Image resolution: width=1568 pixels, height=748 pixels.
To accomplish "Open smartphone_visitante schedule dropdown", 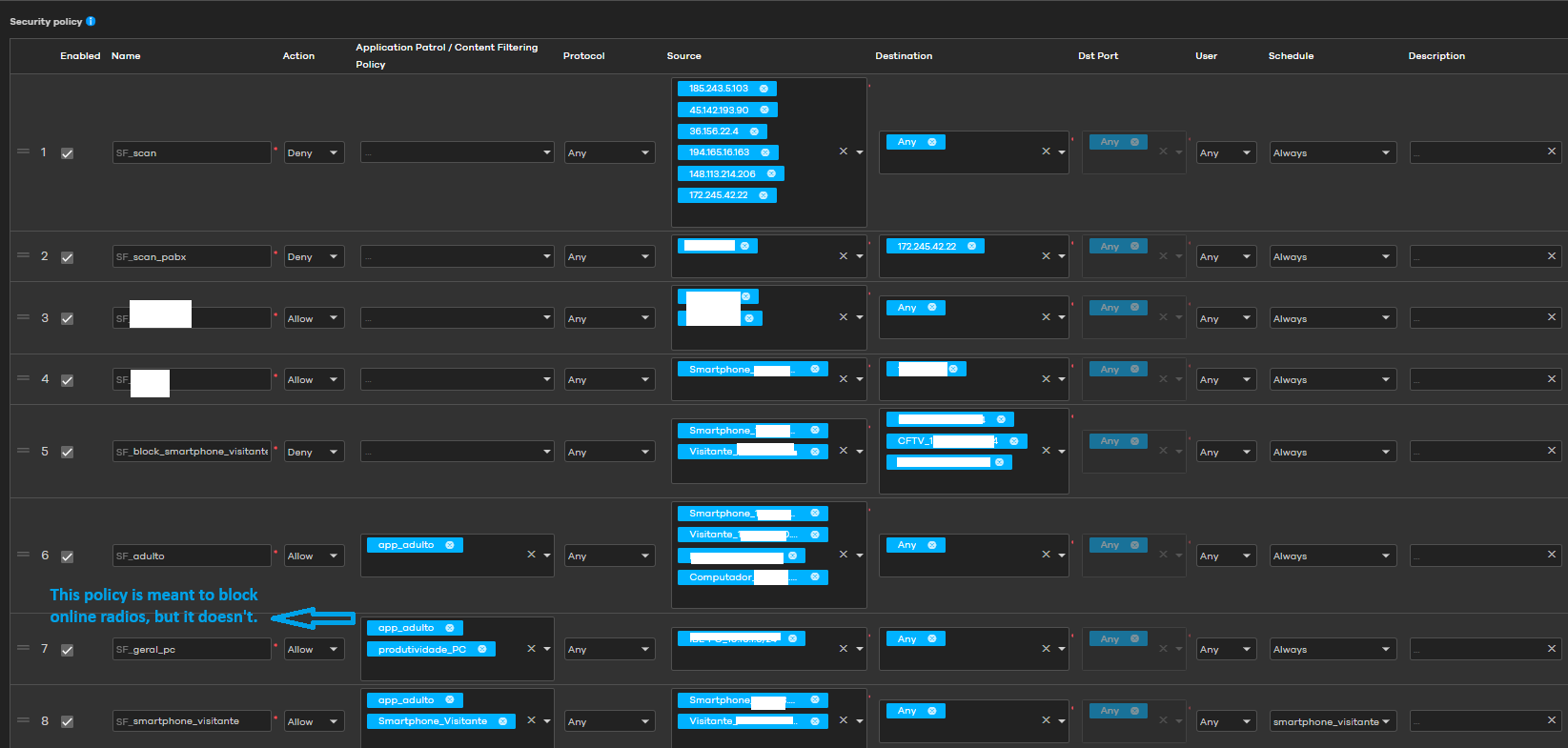I will [1333, 721].
